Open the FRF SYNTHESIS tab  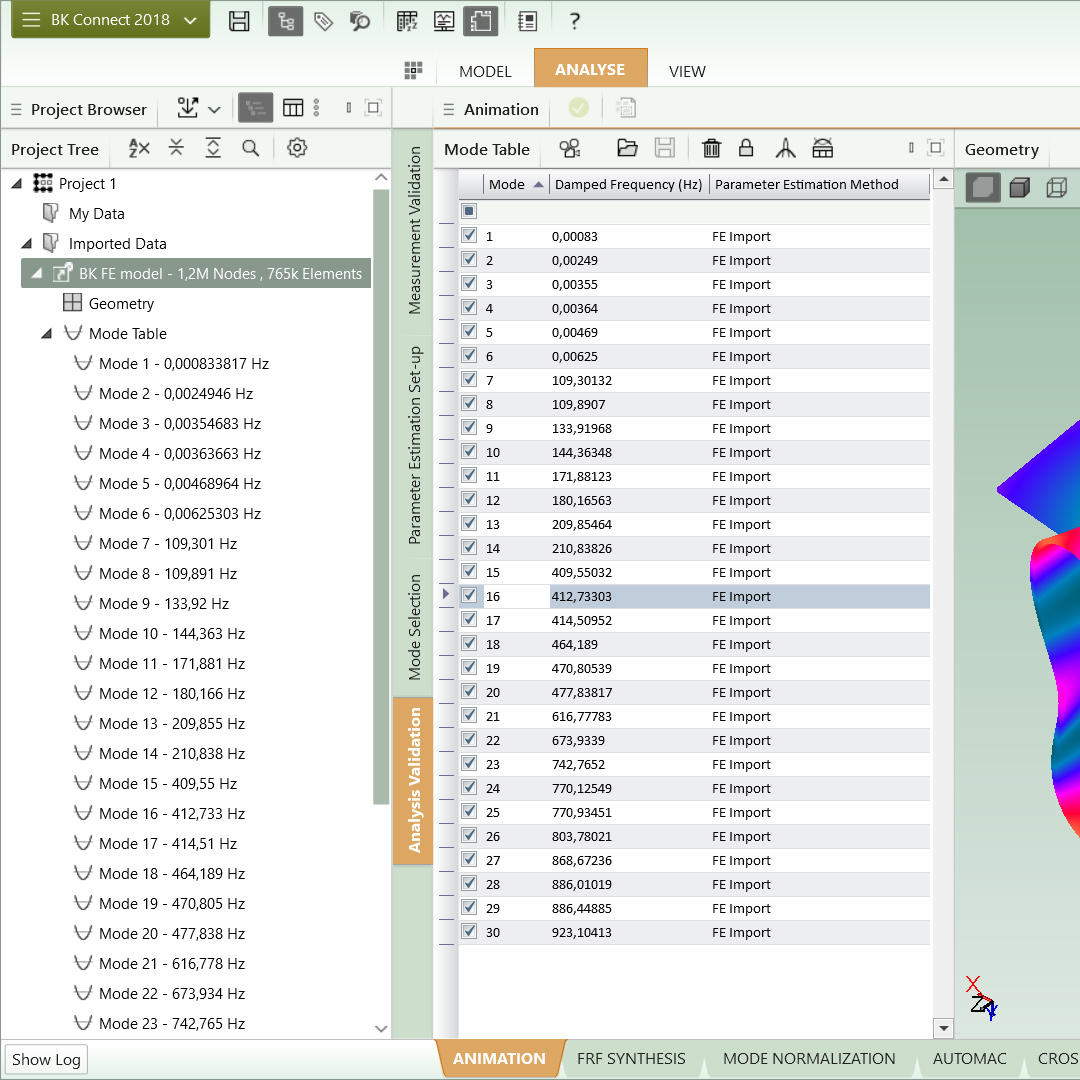(631, 1058)
